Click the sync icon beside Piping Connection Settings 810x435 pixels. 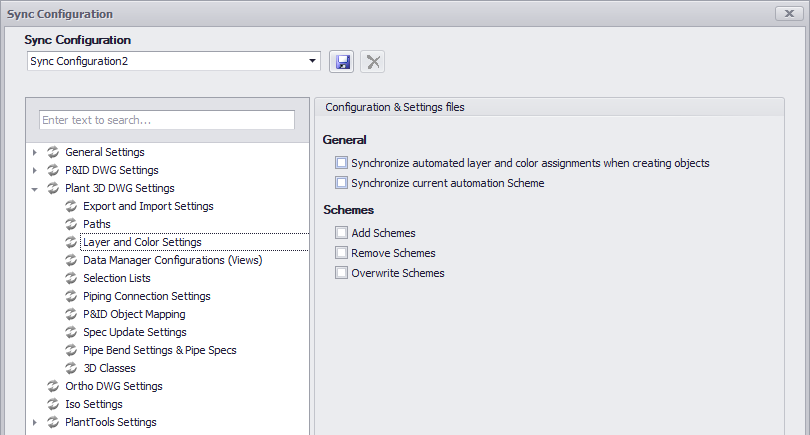pos(71,296)
